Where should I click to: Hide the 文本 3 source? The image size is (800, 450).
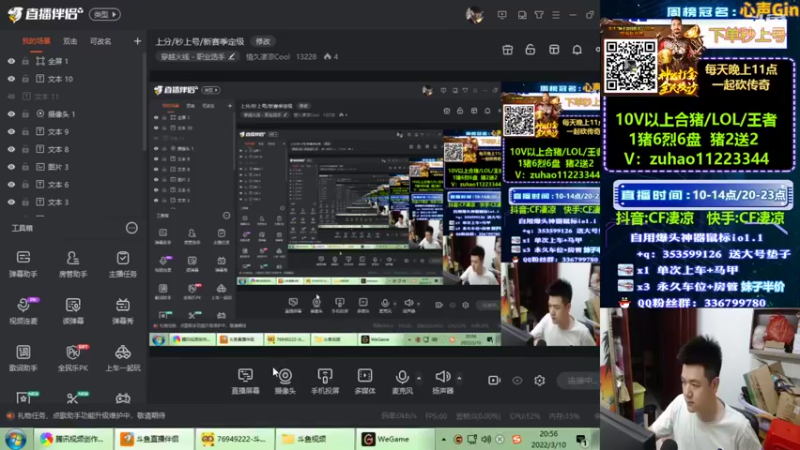[x=11, y=202]
